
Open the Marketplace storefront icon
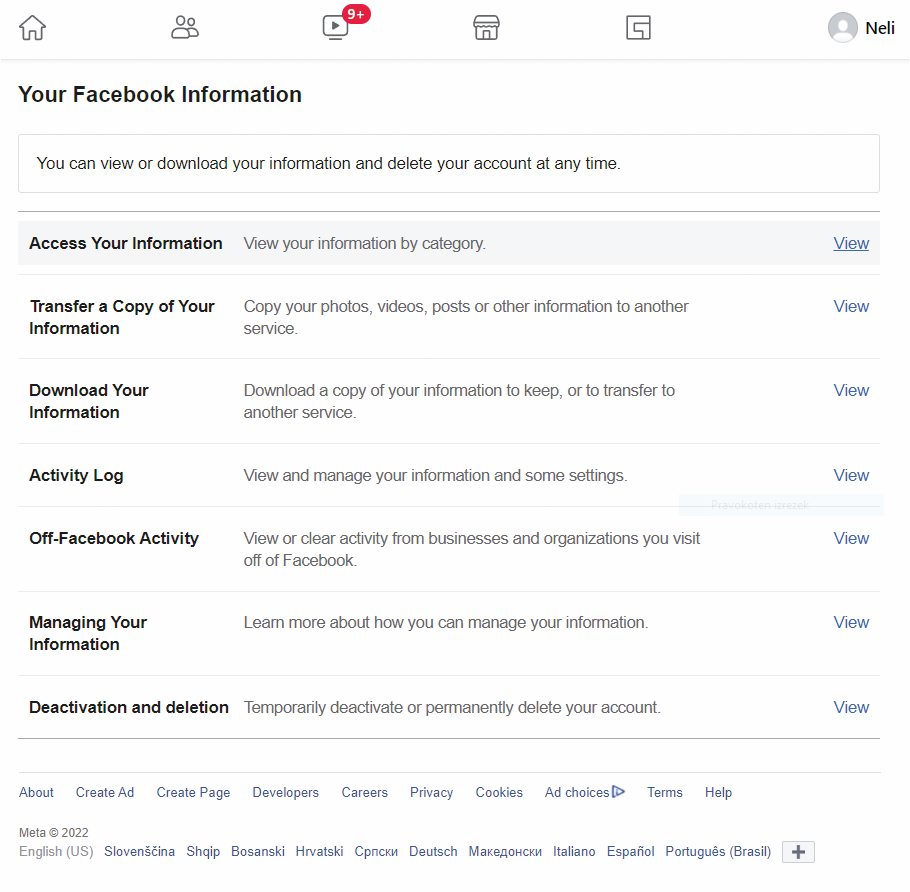(486, 27)
